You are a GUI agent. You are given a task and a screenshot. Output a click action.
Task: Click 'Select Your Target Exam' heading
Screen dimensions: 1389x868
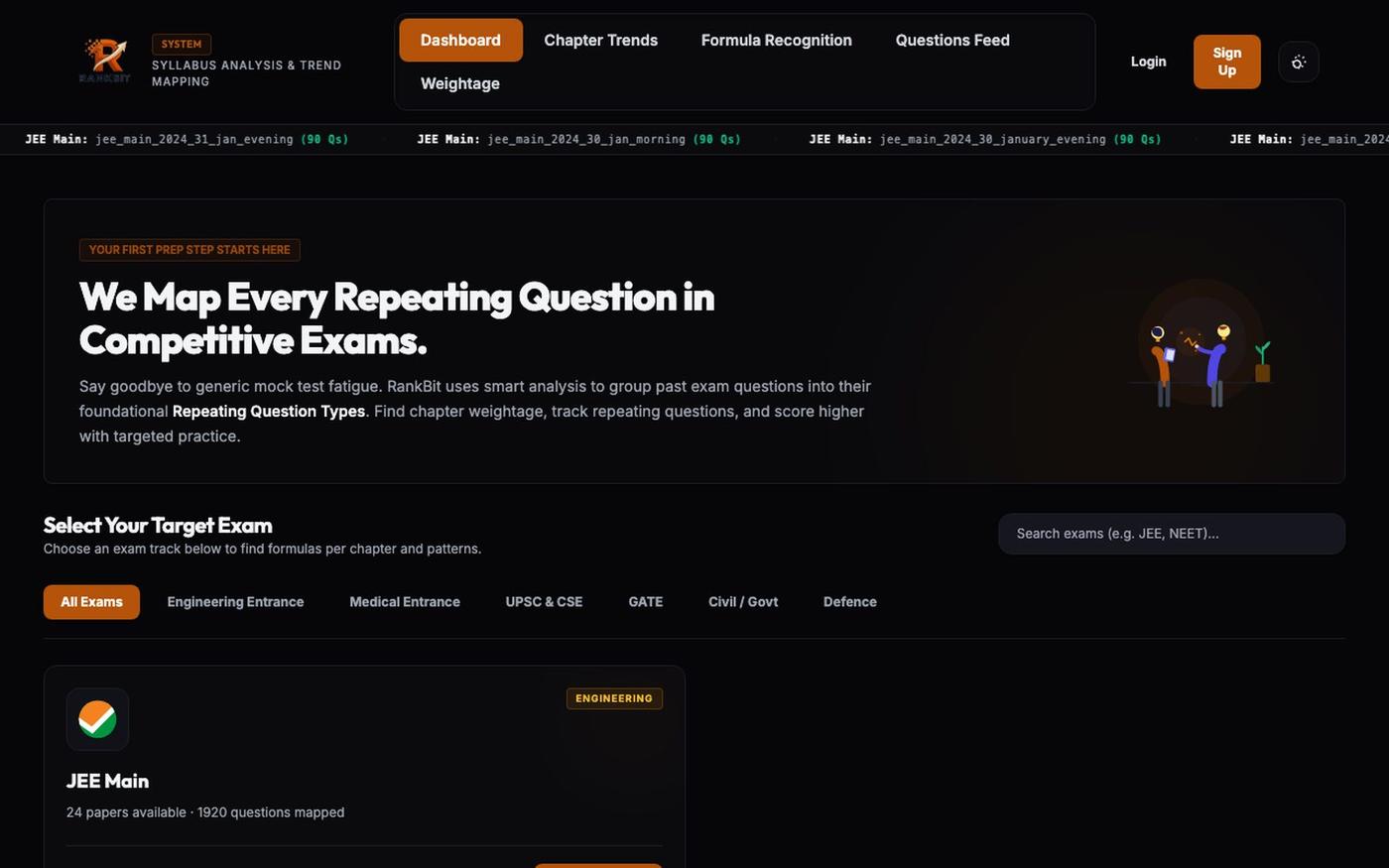point(158,525)
